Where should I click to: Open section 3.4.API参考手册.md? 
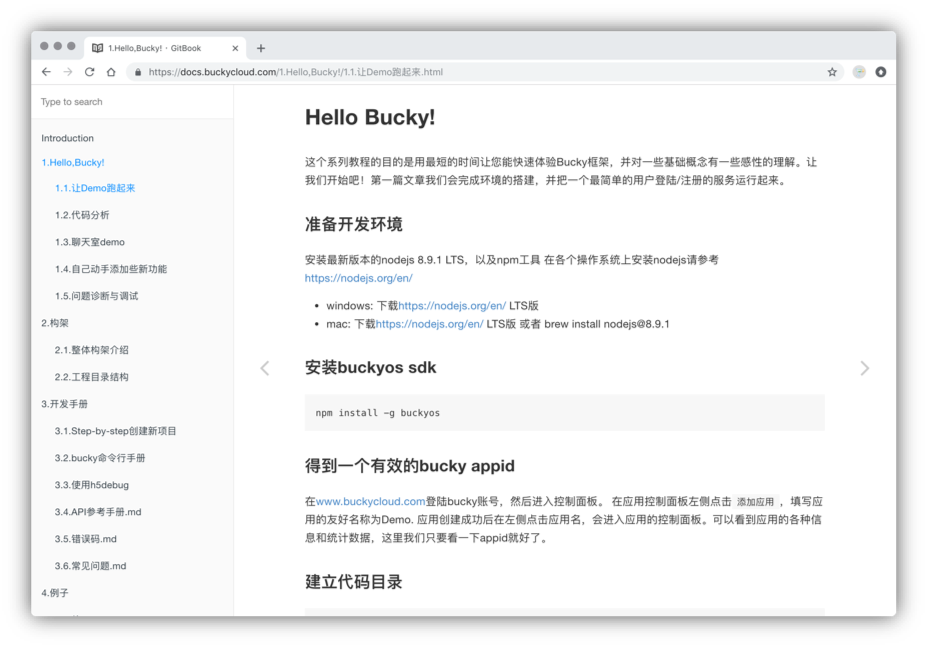click(98, 512)
